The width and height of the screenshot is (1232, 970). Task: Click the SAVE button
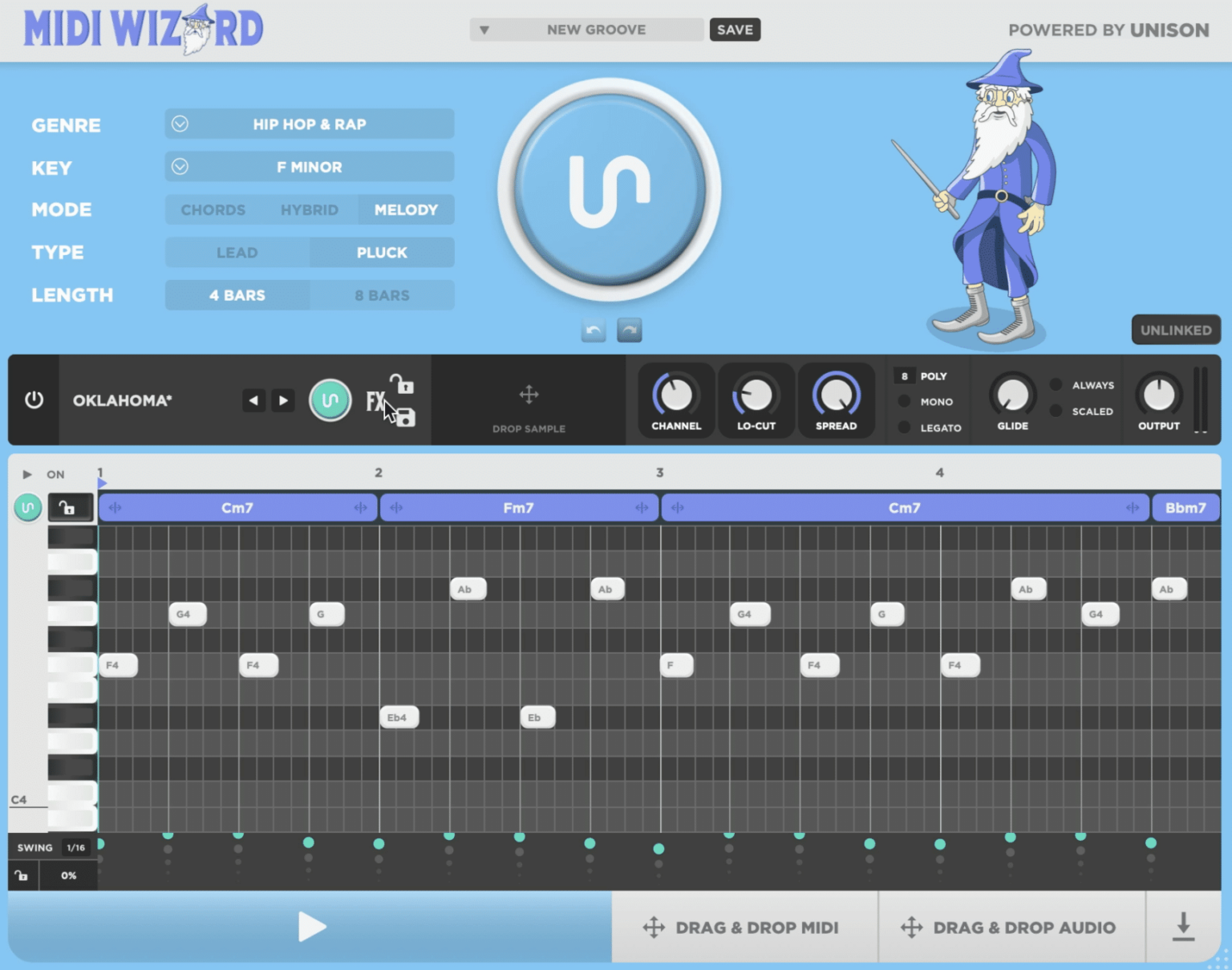click(734, 30)
